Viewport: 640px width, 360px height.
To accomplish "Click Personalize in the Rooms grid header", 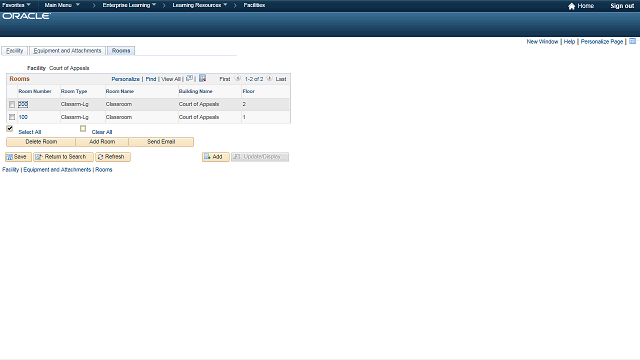I will point(125,79).
